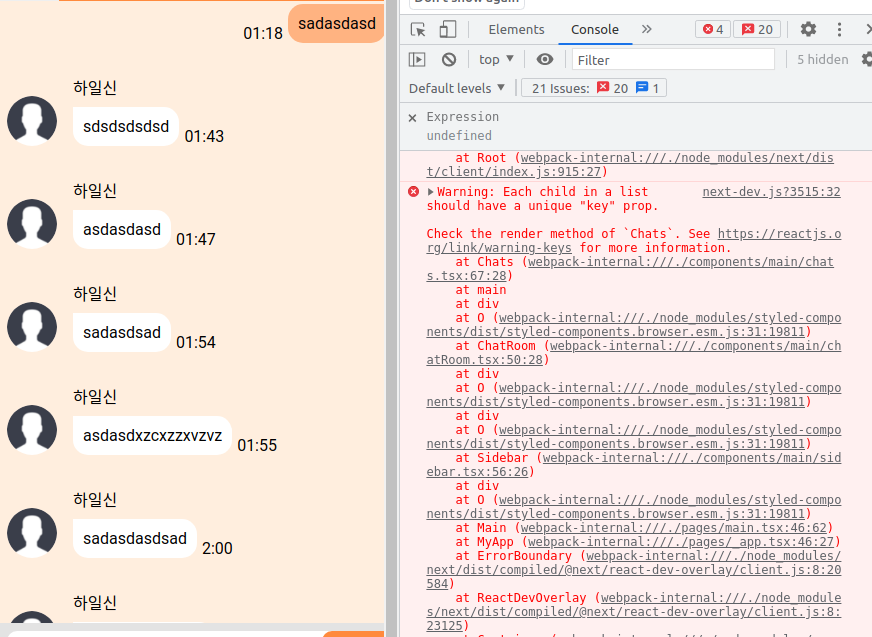Remove the live Expression with X
This screenshot has width=872, height=637.
[x=412, y=118]
